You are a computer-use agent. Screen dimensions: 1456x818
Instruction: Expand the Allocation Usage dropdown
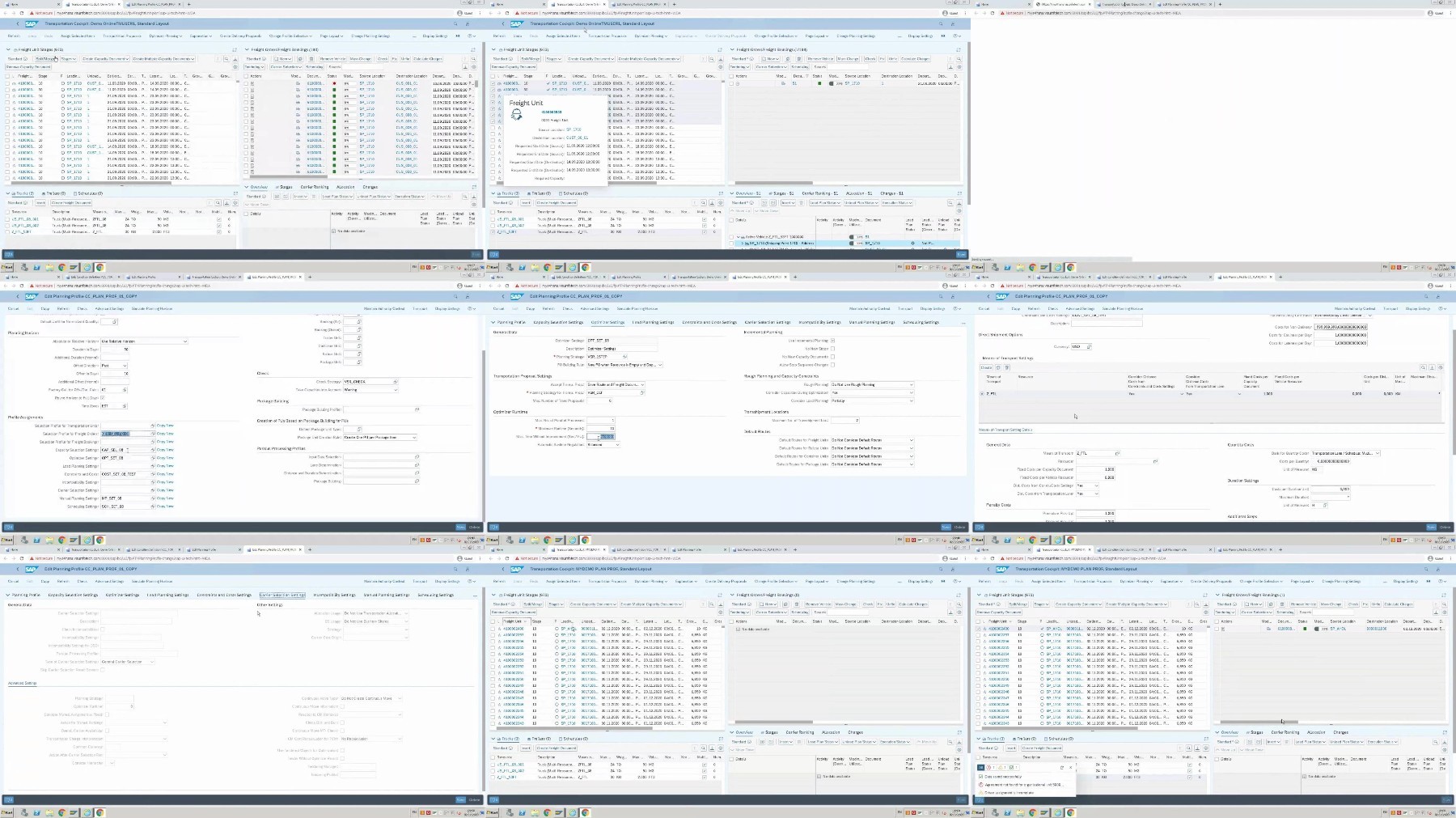pos(375,613)
